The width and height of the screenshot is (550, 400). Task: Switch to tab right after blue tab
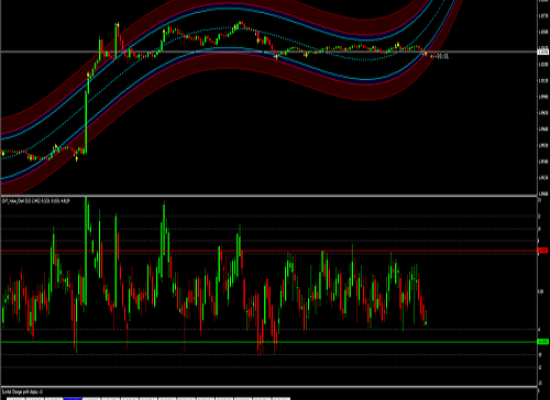(92, 398)
